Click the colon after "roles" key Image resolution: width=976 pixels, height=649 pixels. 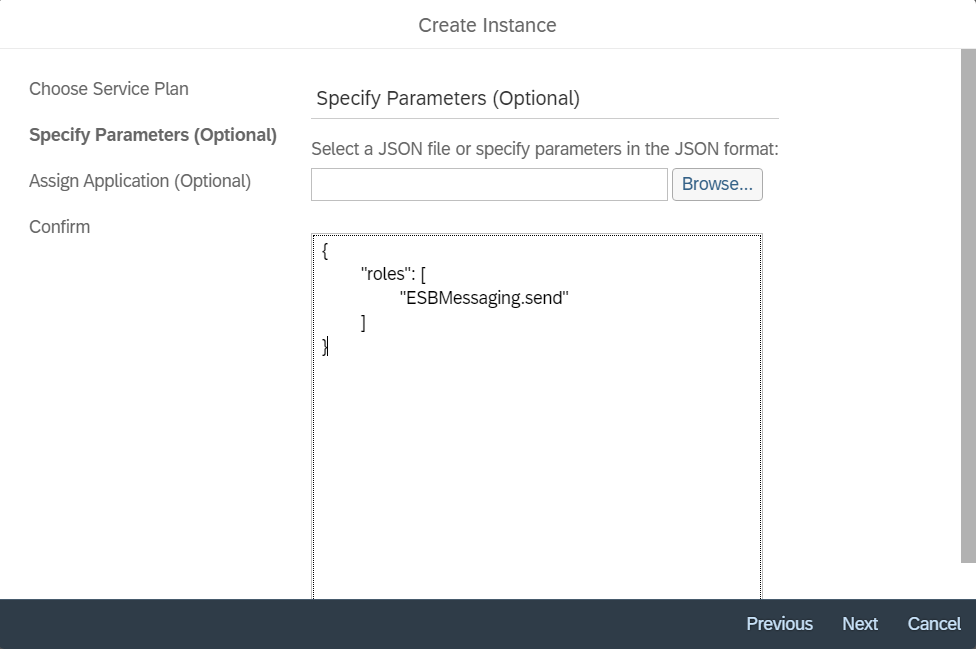tap(414, 274)
